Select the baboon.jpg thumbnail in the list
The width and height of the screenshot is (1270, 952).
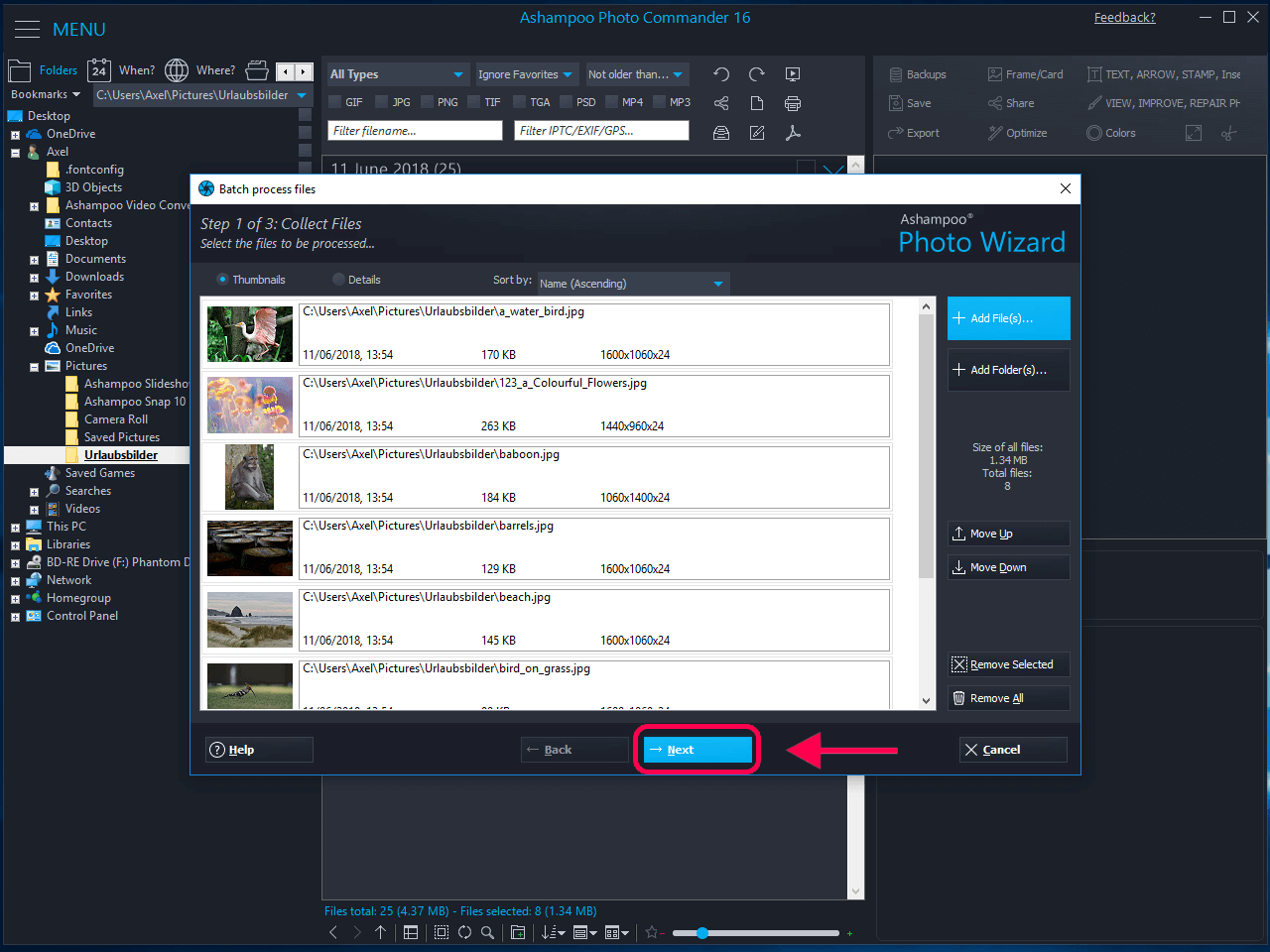click(250, 477)
